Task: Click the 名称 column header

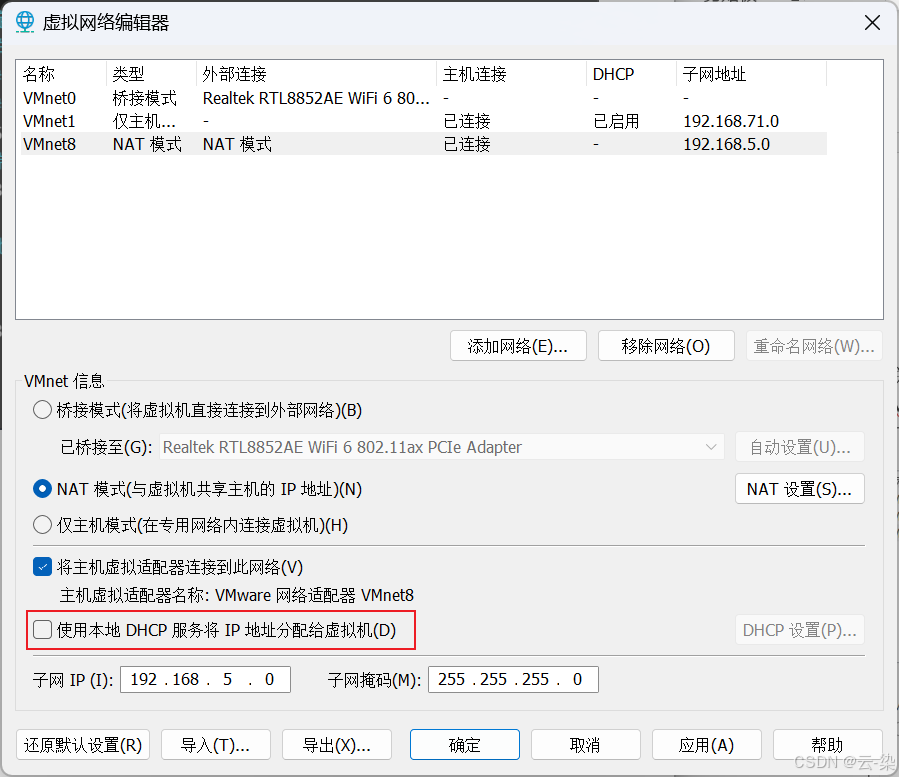Action: click(x=63, y=74)
